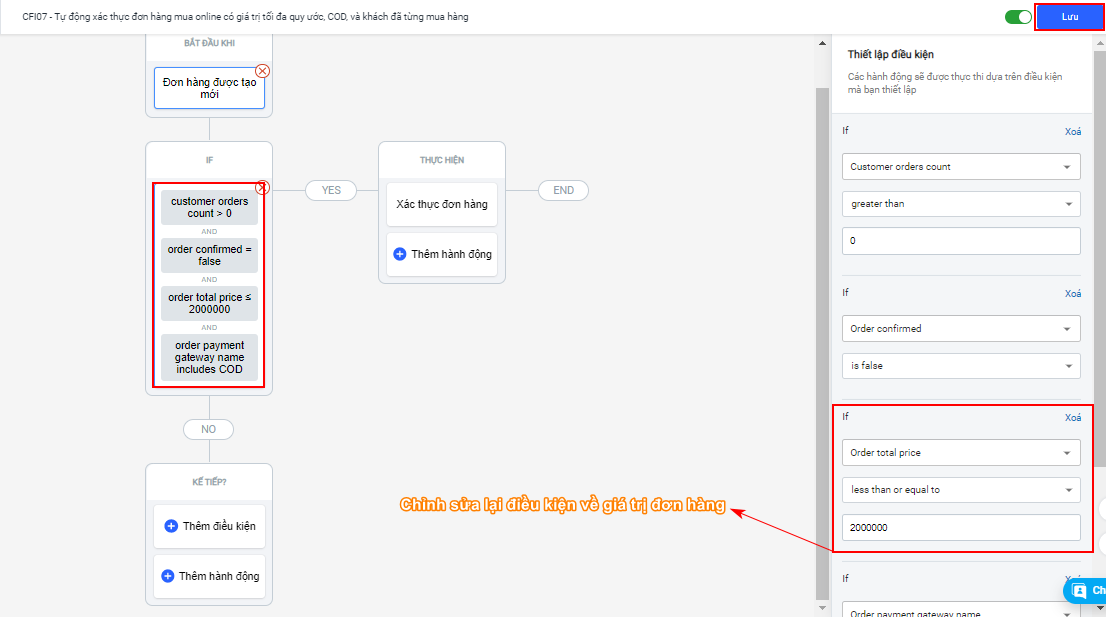Image resolution: width=1106 pixels, height=617 pixels.
Task: Delete the IF condition block
Action: coord(262,187)
